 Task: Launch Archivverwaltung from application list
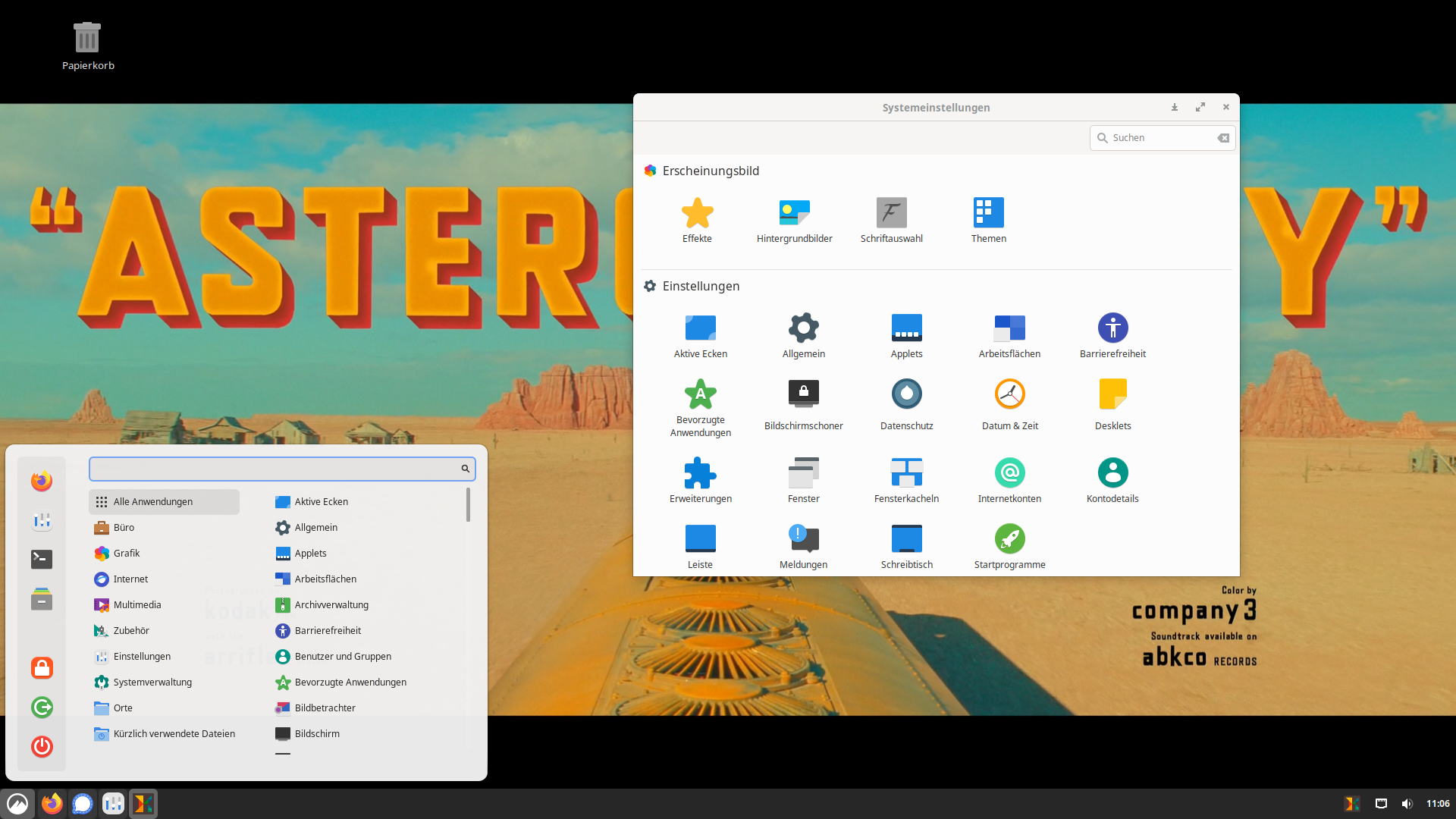tap(331, 605)
